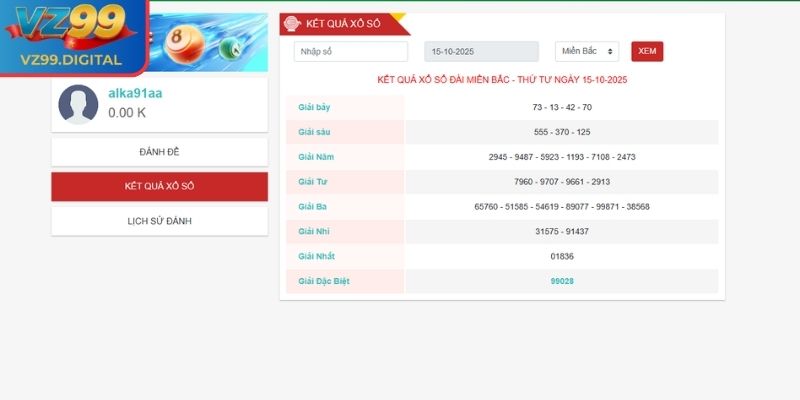Click the VZ99 logo banner
The width and height of the screenshot is (800, 400).
74,37
